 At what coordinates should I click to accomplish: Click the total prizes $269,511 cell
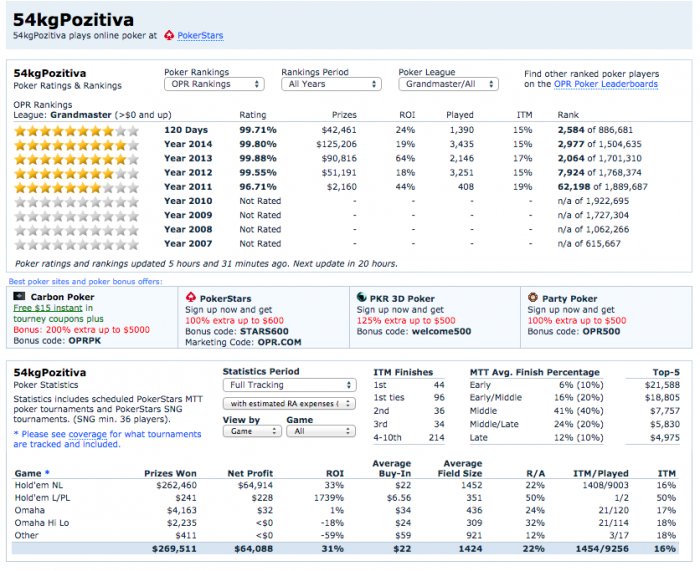point(174,549)
